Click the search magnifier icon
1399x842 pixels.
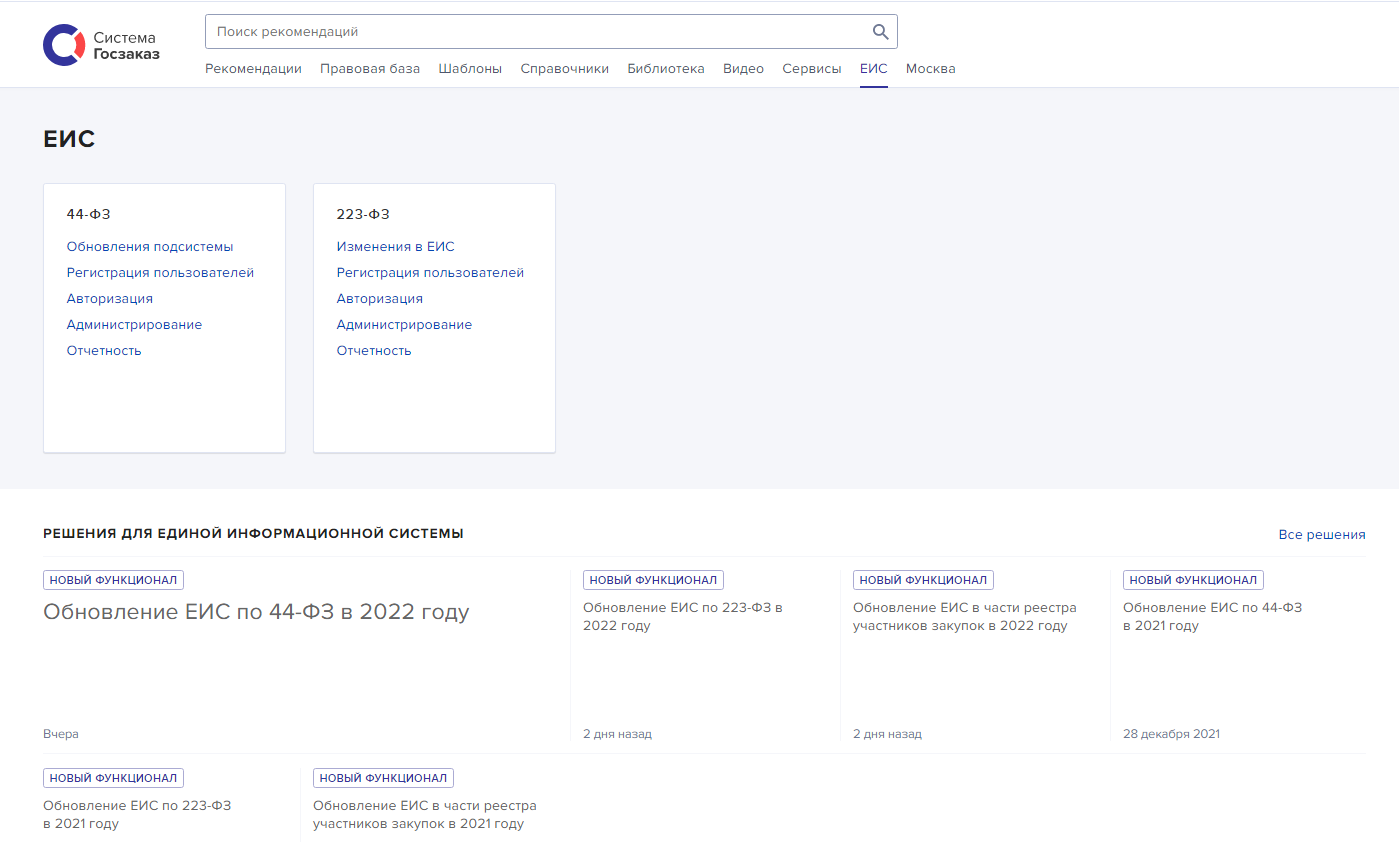click(880, 32)
